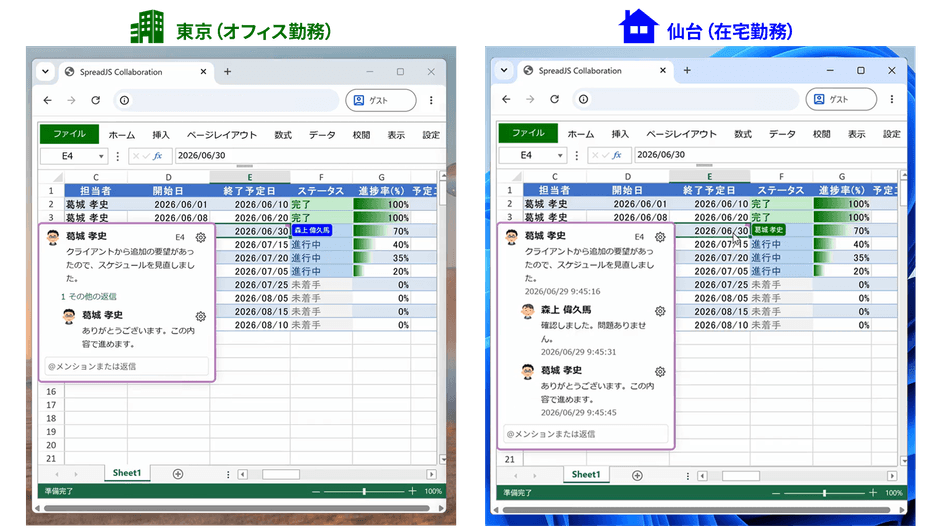The image size is (940, 529).
Task: Select データ tab in Sendai window
Action: pos(782,134)
